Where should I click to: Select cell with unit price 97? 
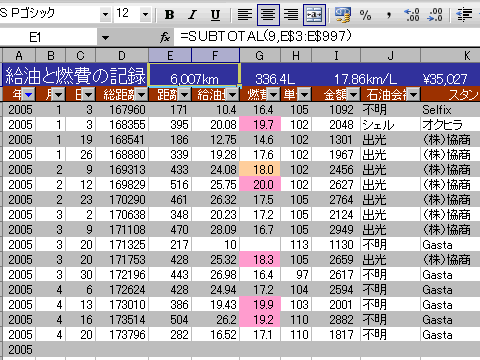pos(296,275)
